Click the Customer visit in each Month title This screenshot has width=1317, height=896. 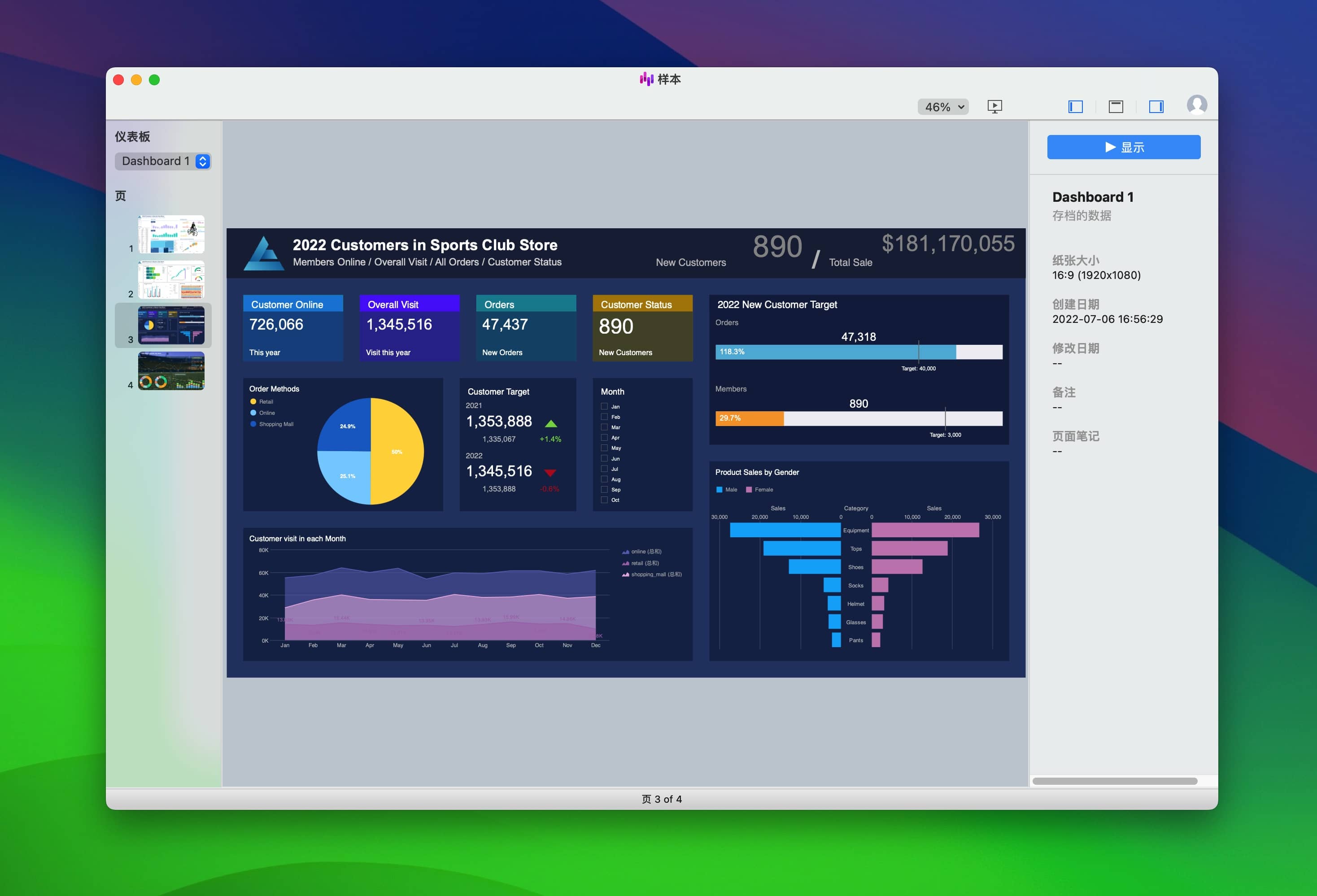click(x=297, y=539)
